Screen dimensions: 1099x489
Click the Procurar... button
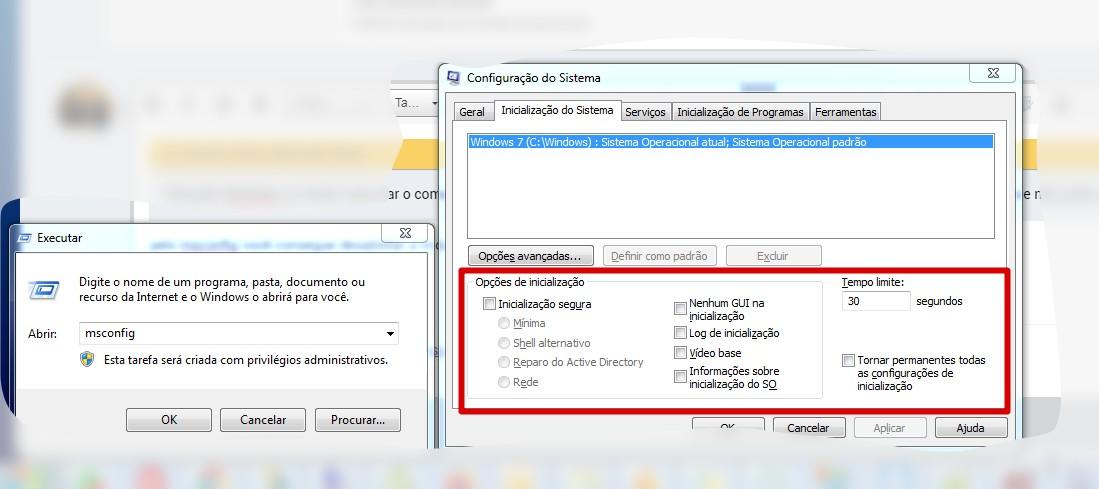tap(357, 420)
